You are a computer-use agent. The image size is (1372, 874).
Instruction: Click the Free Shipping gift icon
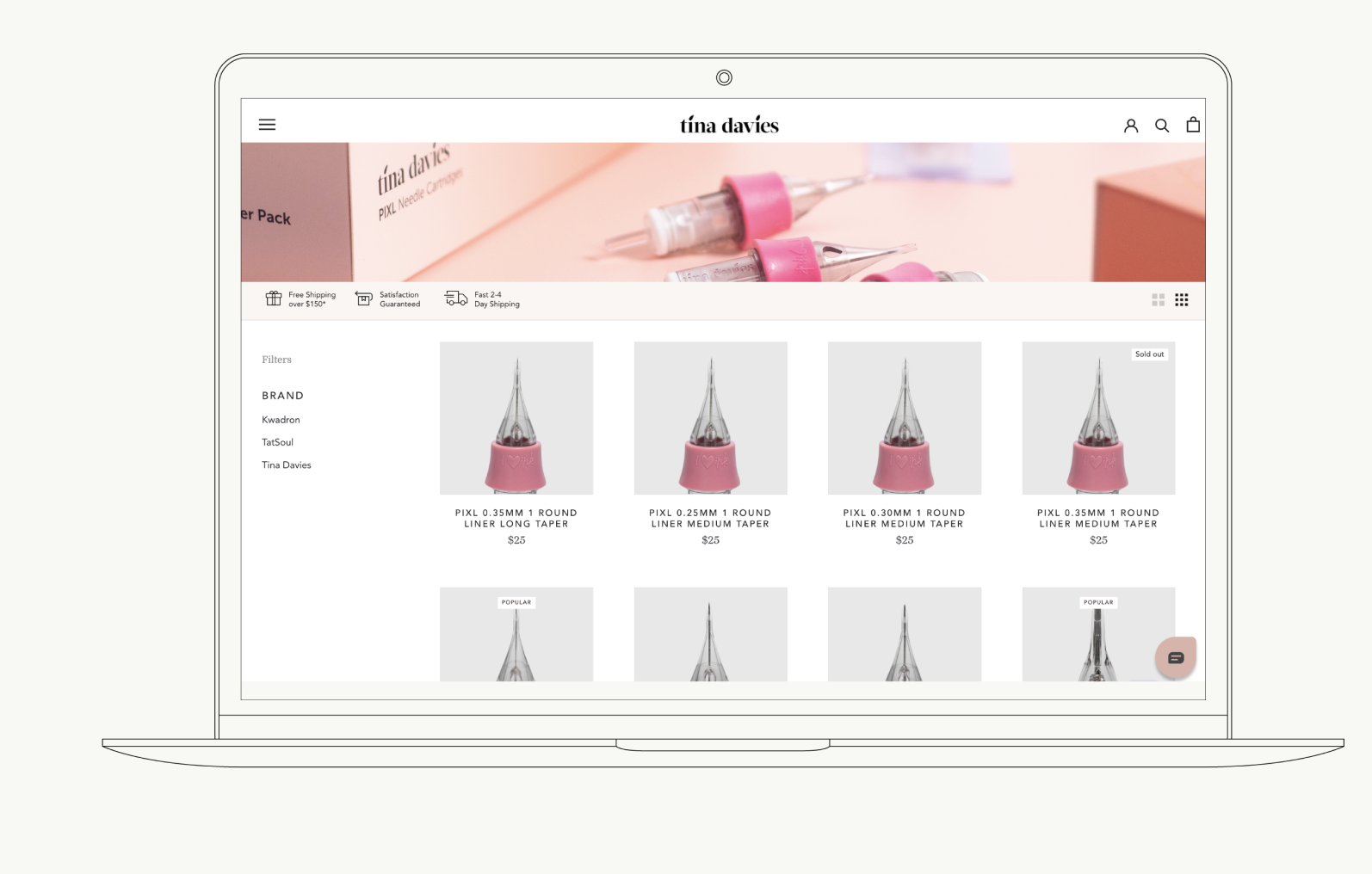(274, 299)
